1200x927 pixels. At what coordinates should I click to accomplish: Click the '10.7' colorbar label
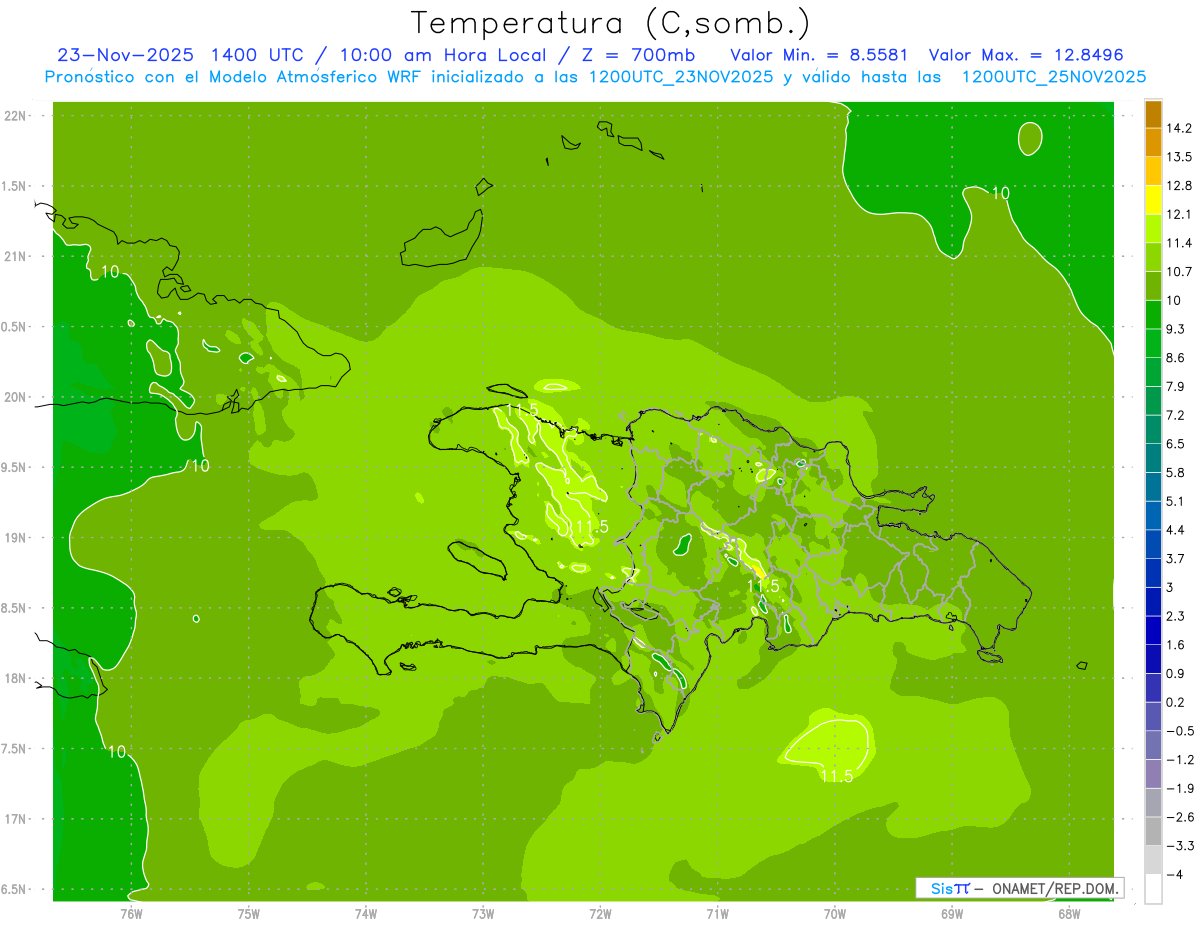coord(1179,272)
